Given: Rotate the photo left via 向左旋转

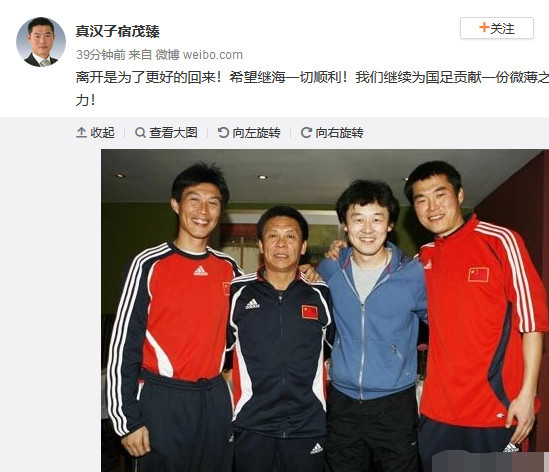Looking at the screenshot, I should click(x=256, y=133).
